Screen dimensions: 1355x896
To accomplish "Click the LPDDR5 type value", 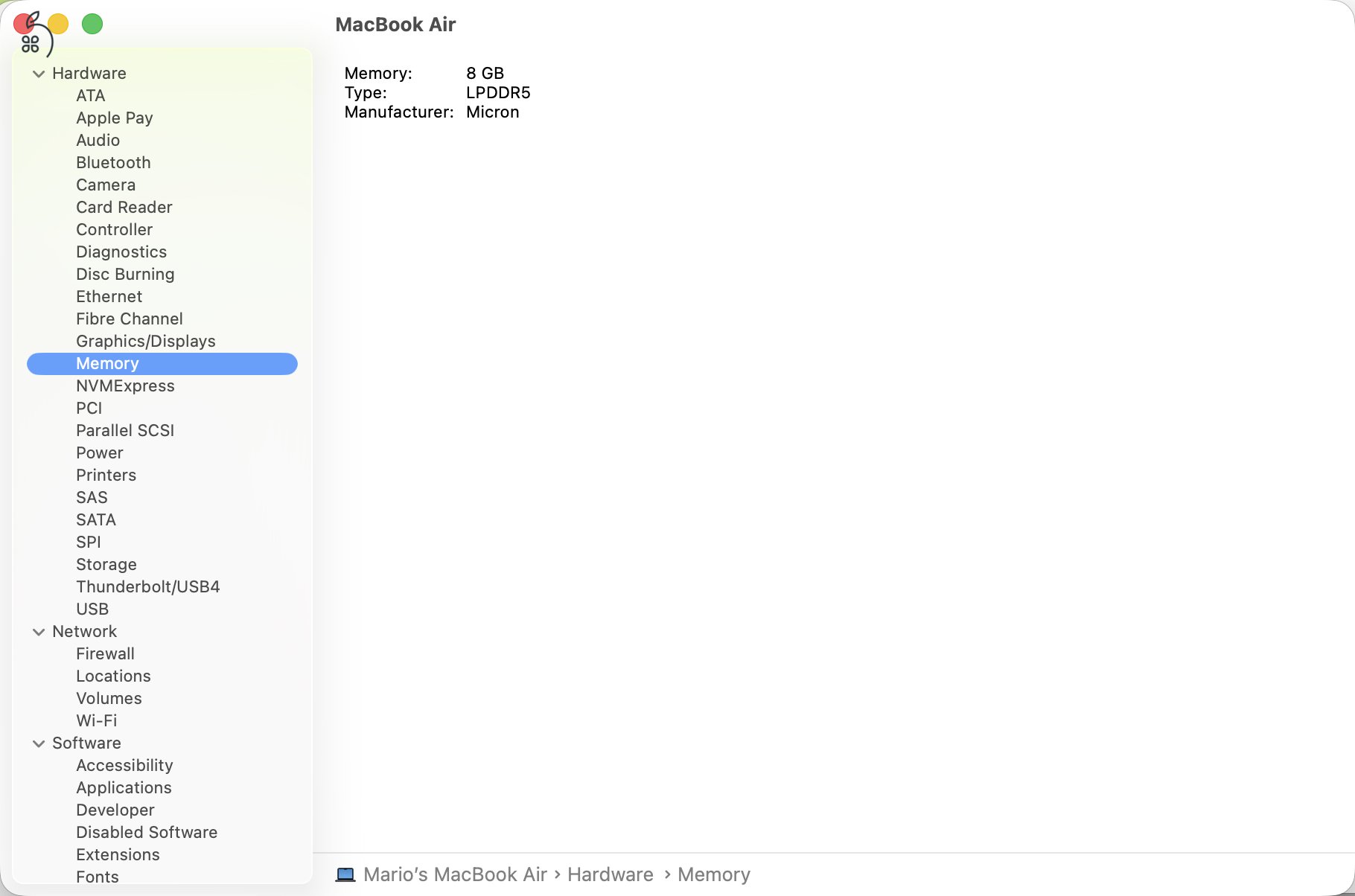I will click(x=498, y=92).
